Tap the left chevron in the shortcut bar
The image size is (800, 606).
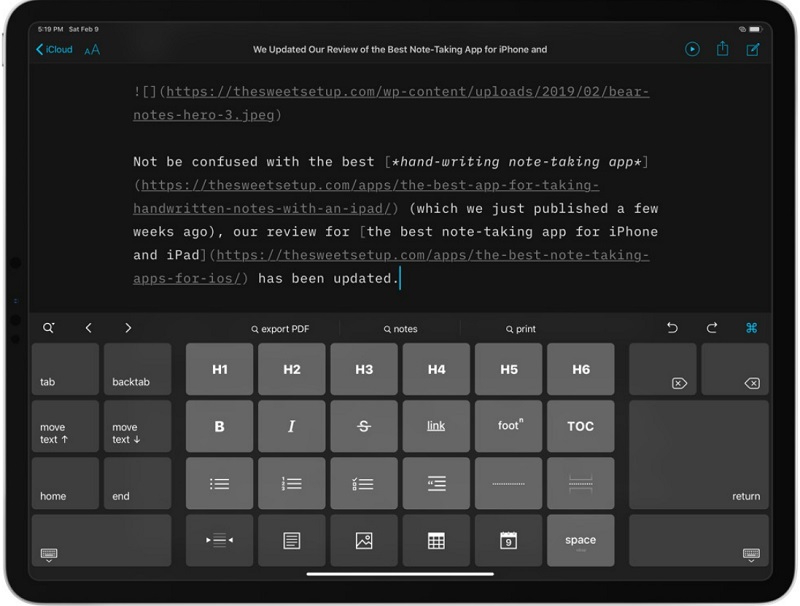(88, 327)
